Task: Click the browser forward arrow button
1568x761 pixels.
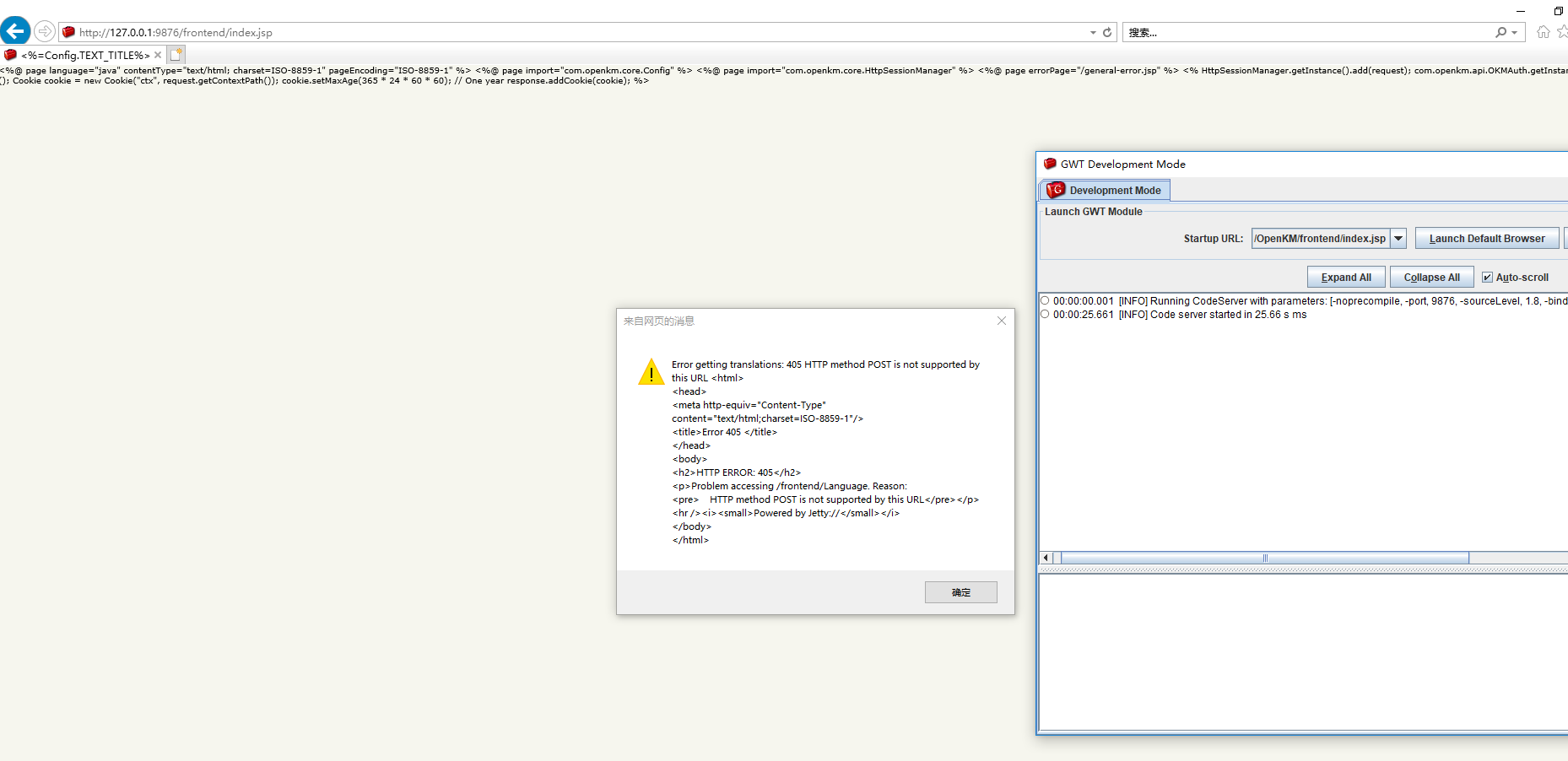Action: (45, 31)
